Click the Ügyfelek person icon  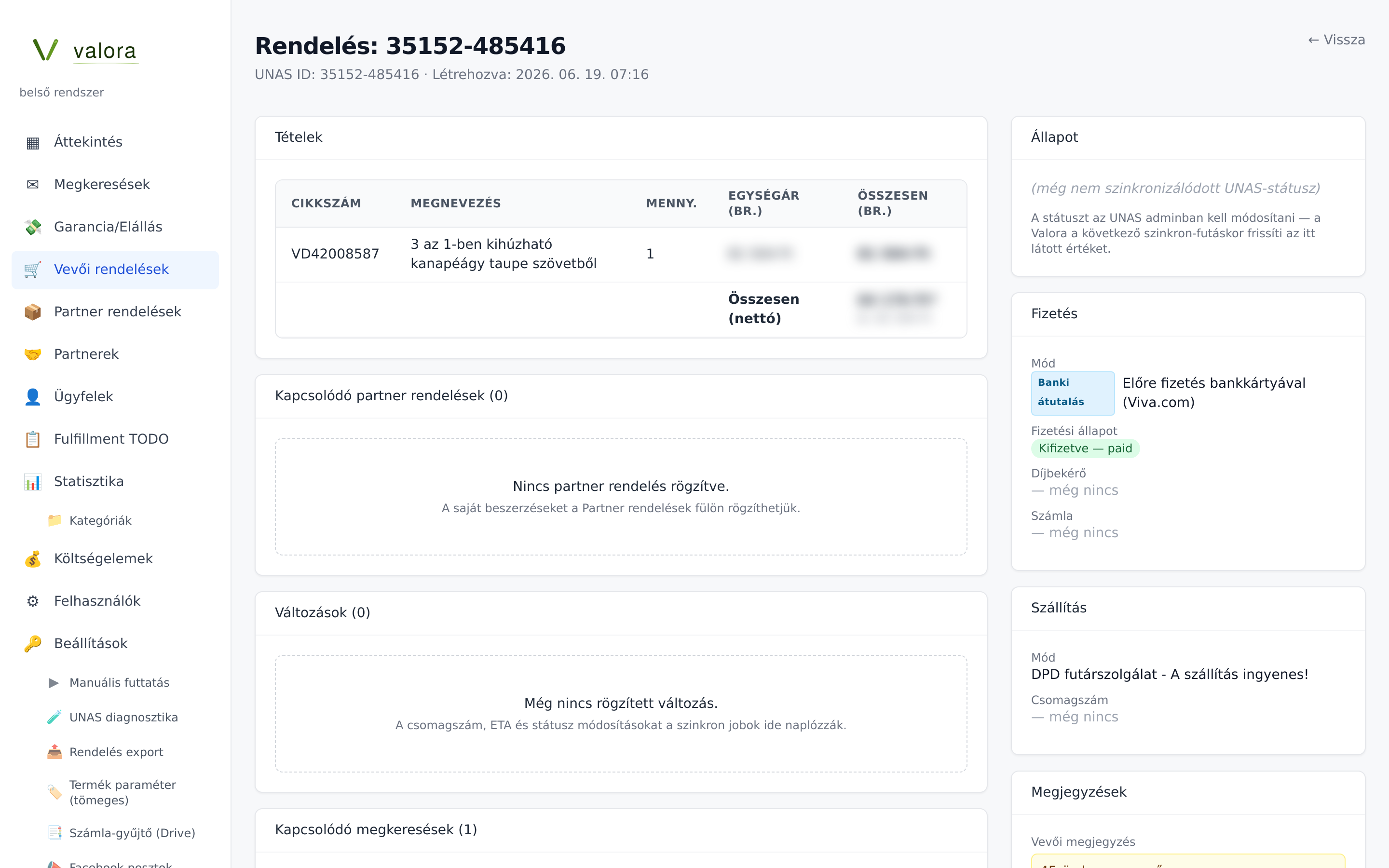[x=33, y=397]
